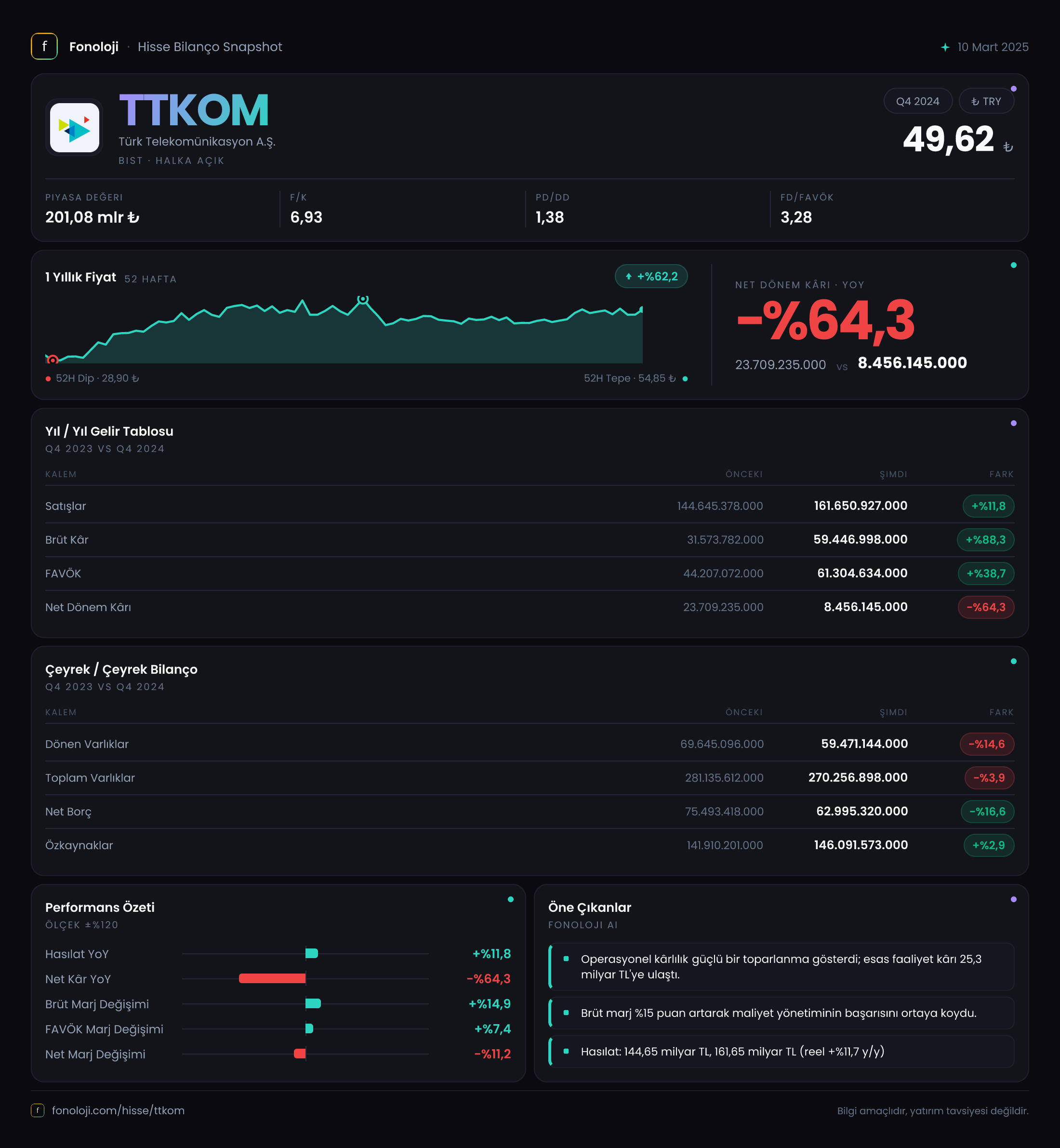The height and width of the screenshot is (1148, 1060).
Task: Click the FAVÖK current value 61.304.634.000
Action: (862, 574)
